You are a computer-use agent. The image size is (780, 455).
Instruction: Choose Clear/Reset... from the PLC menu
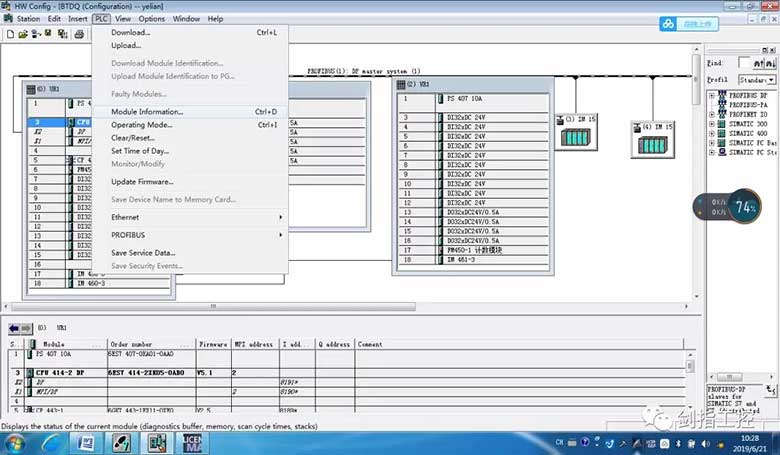pyautogui.click(x=190, y=138)
